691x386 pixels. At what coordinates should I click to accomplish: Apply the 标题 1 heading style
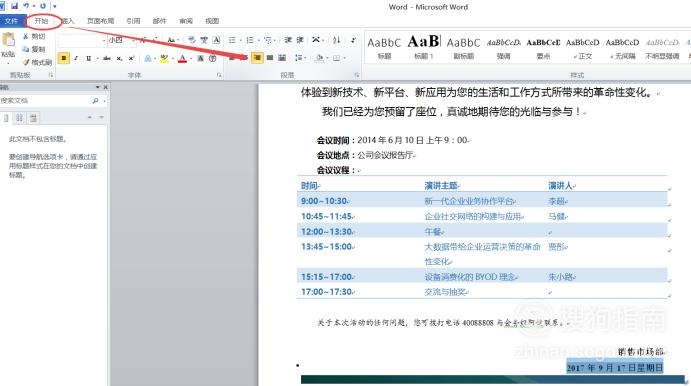(x=424, y=48)
